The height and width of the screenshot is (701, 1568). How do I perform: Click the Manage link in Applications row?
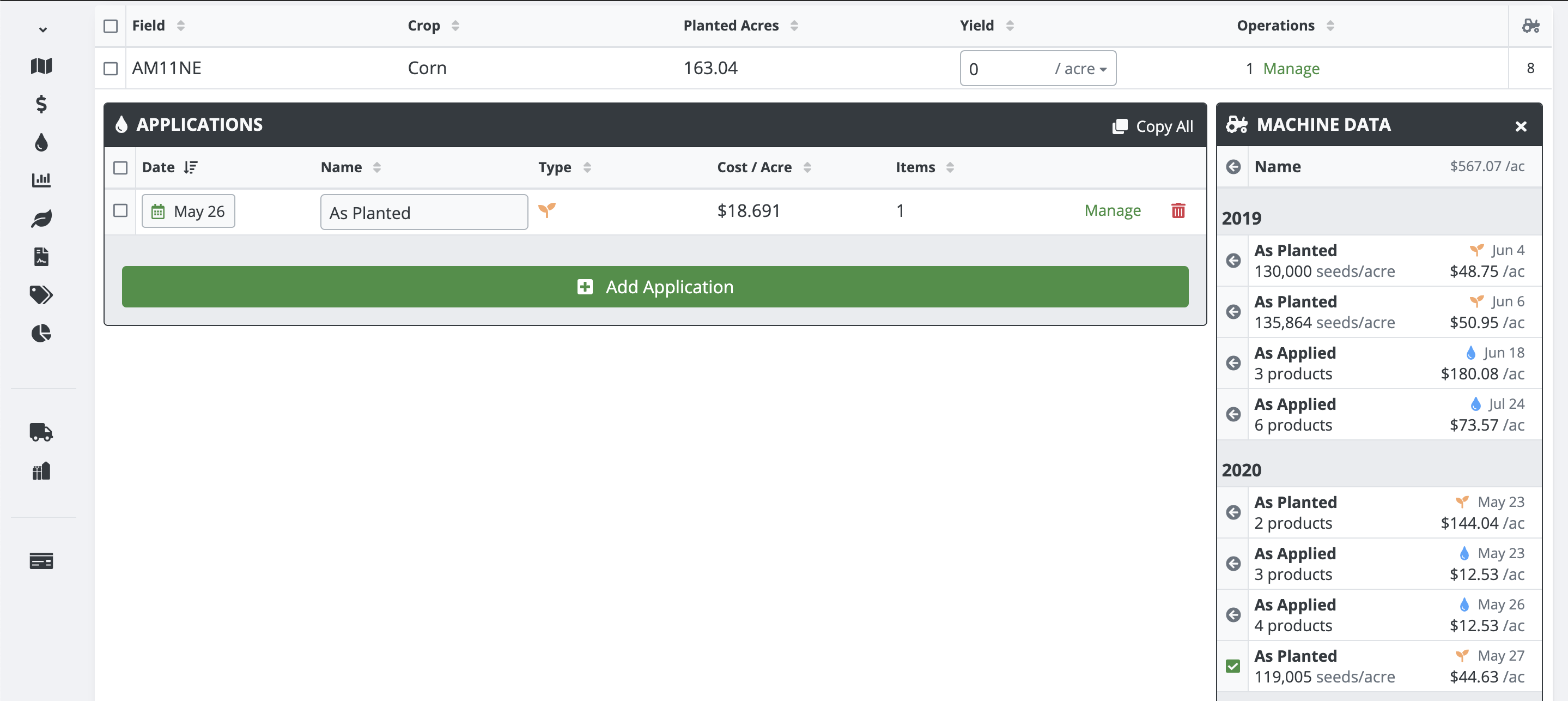point(1114,210)
